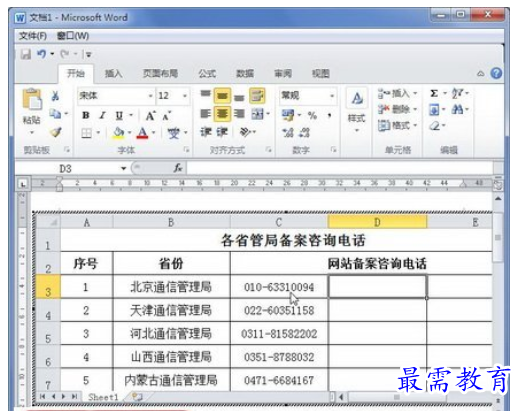The image size is (519, 411).
Task: Click the Borders icon
Action: point(86,133)
